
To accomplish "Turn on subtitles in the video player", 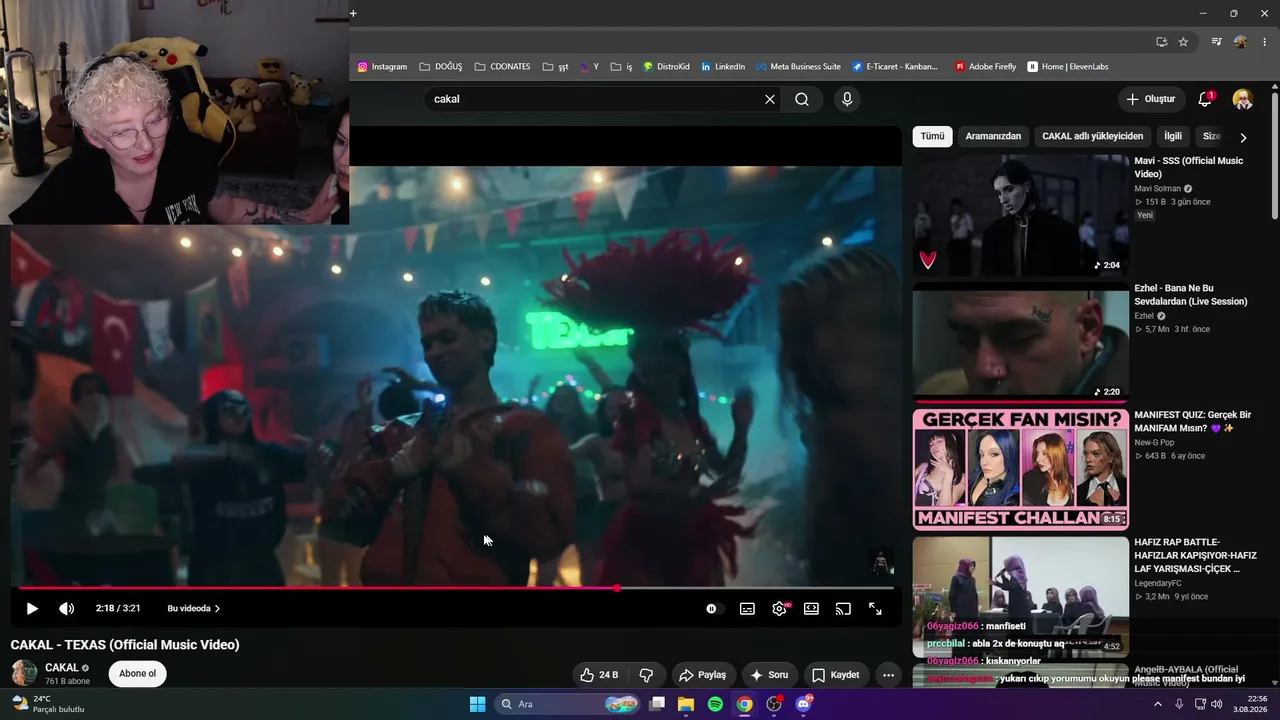I will click(747, 608).
